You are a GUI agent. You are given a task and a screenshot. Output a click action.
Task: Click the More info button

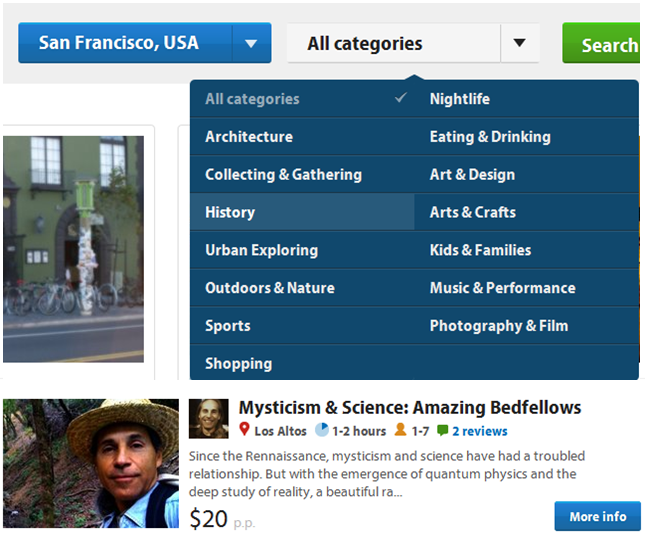pos(597,516)
